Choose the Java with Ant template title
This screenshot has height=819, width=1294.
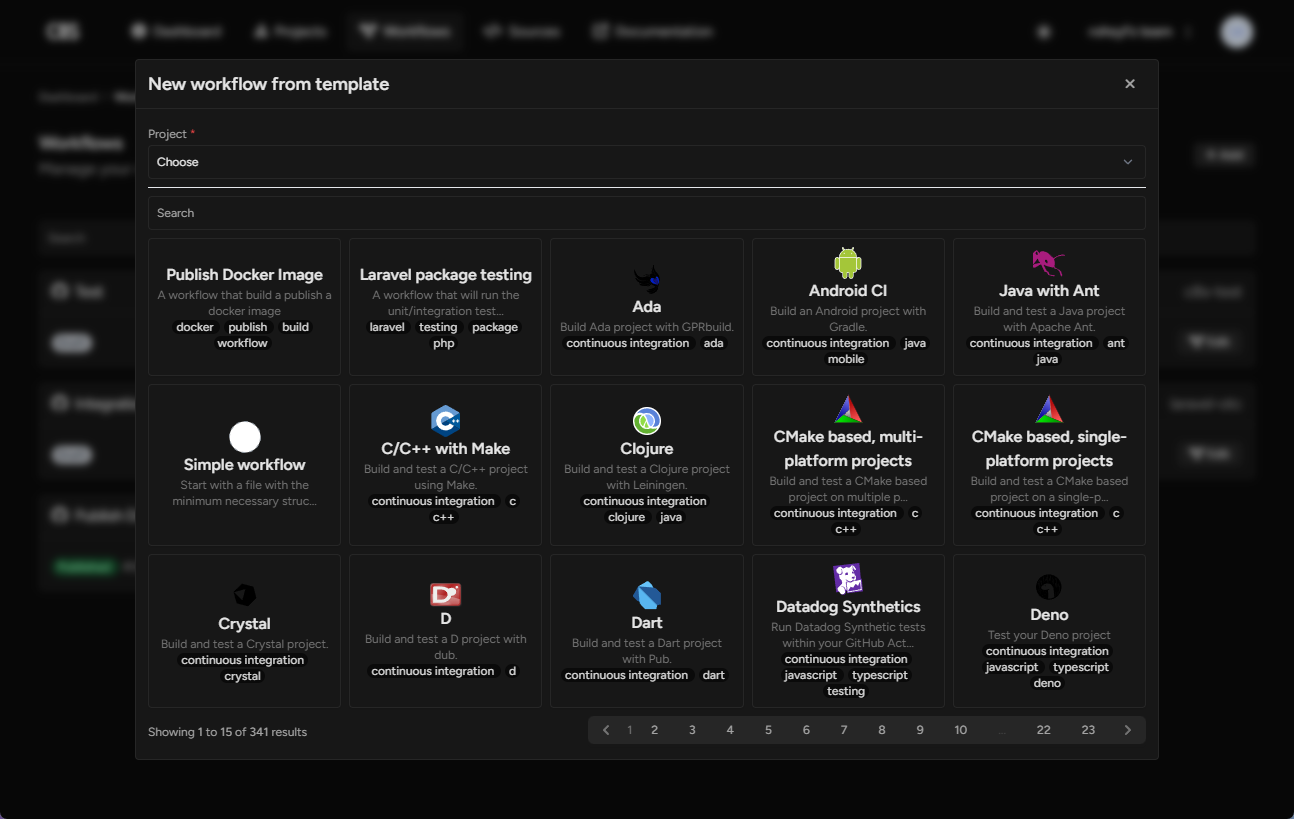coord(1049,291)
